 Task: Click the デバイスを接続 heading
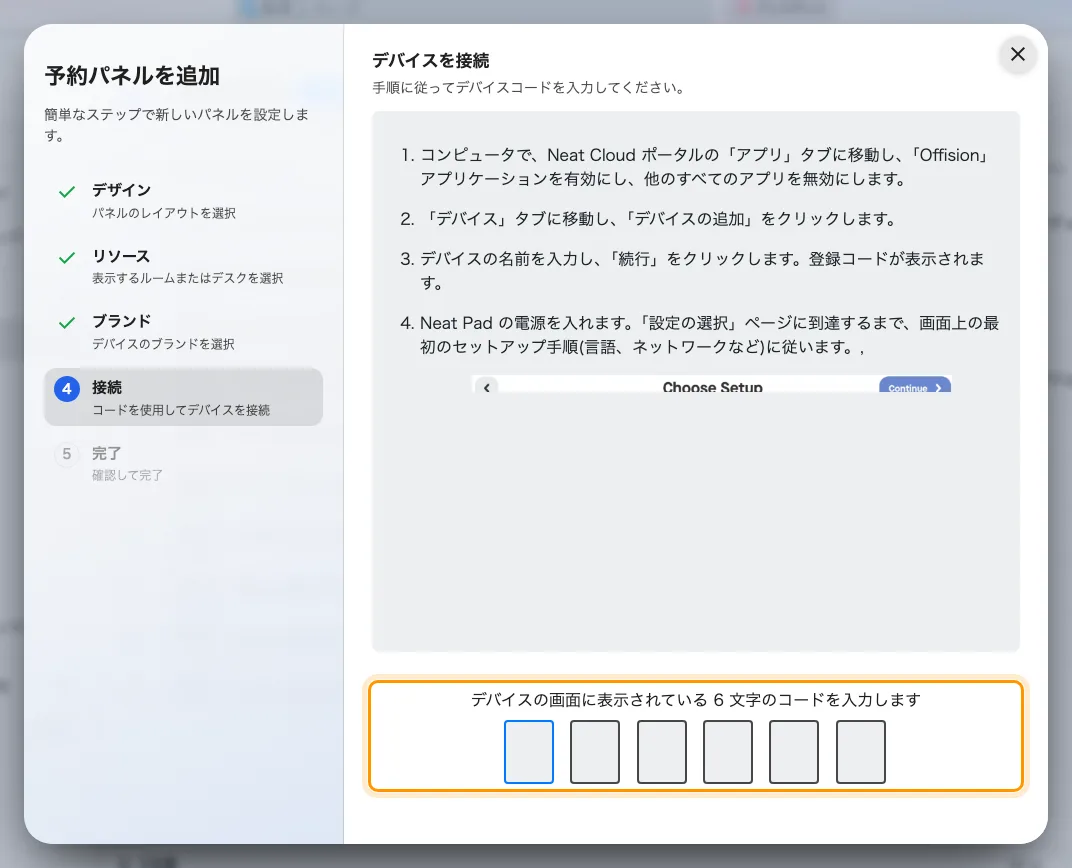[x=431, y=61]
